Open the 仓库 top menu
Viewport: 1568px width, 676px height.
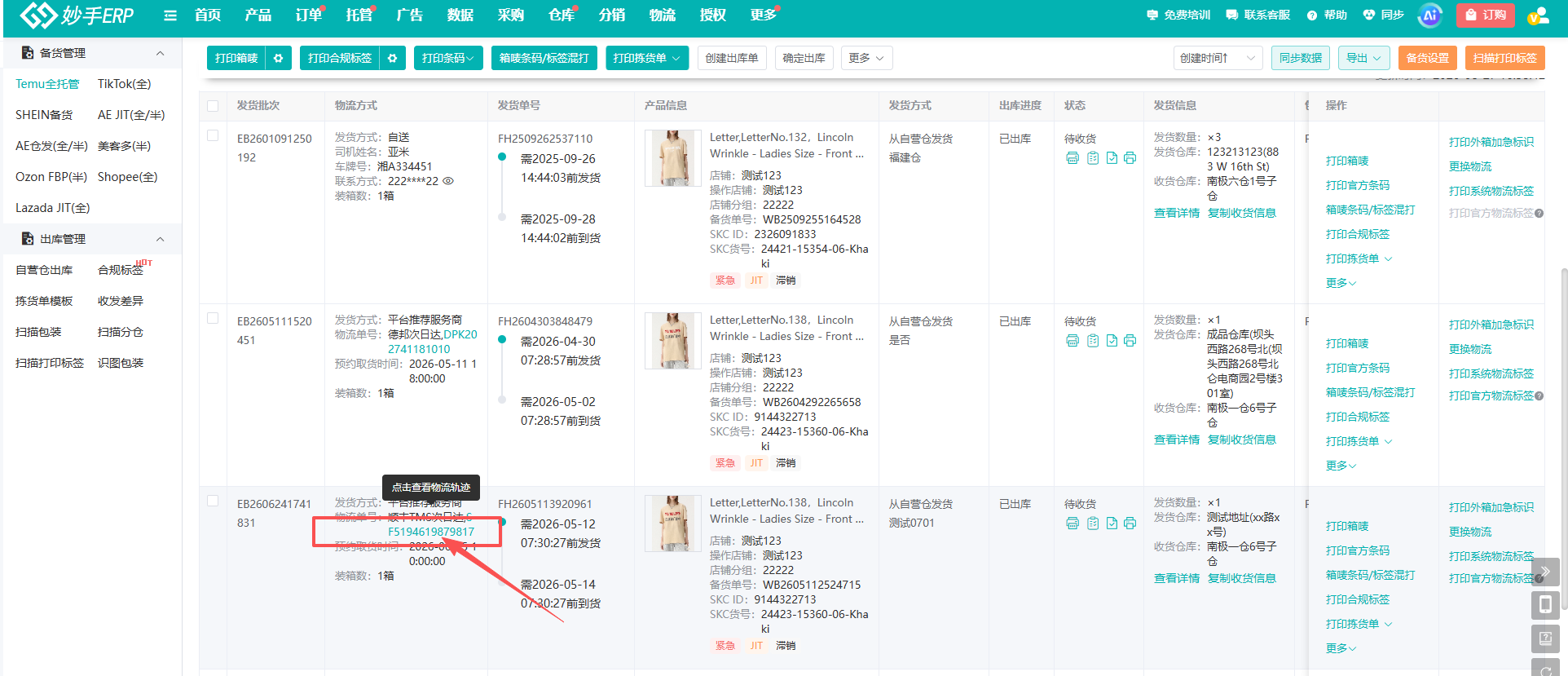[562, 15]
